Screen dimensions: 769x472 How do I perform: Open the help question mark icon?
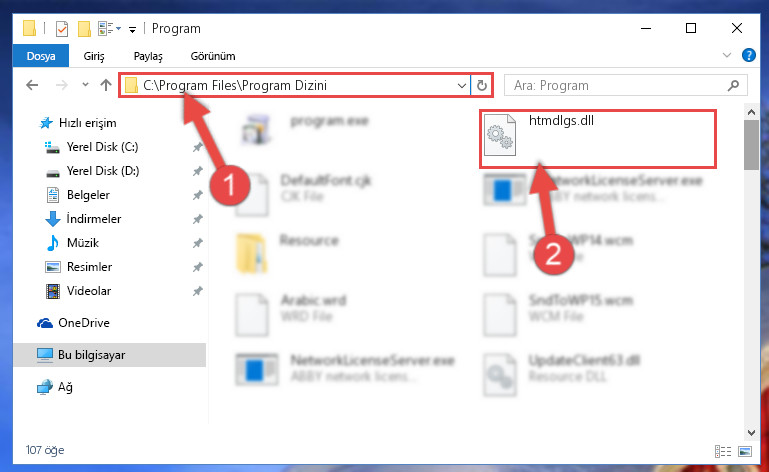pos(749,55)
